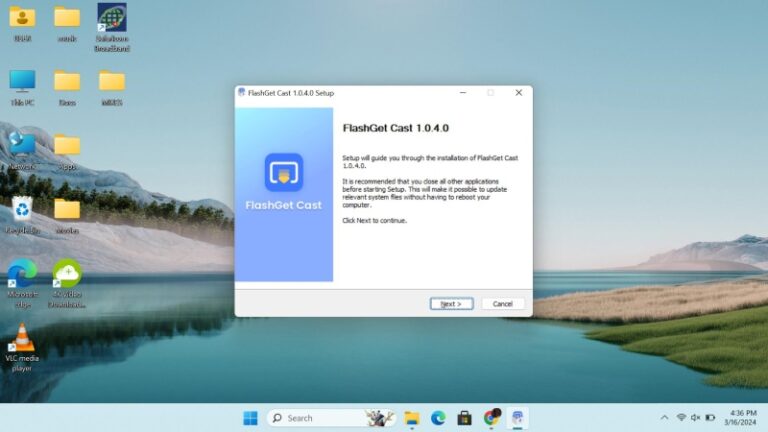This screenshot has height=432, width=768.
Task: Open File Explorer from the taskbar
Action: [411, 418]
